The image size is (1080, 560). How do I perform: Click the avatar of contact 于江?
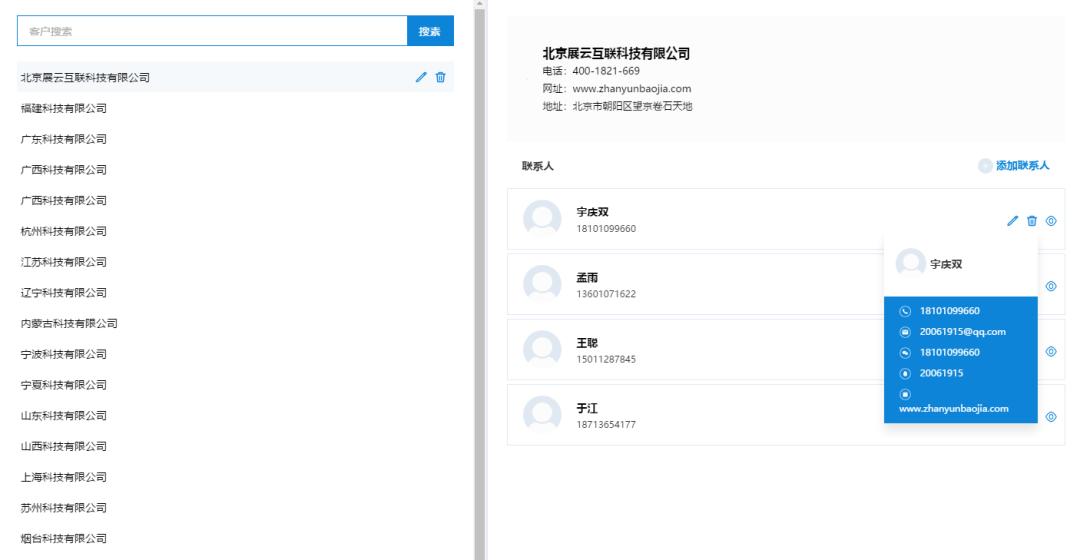[x=542, y=415]
